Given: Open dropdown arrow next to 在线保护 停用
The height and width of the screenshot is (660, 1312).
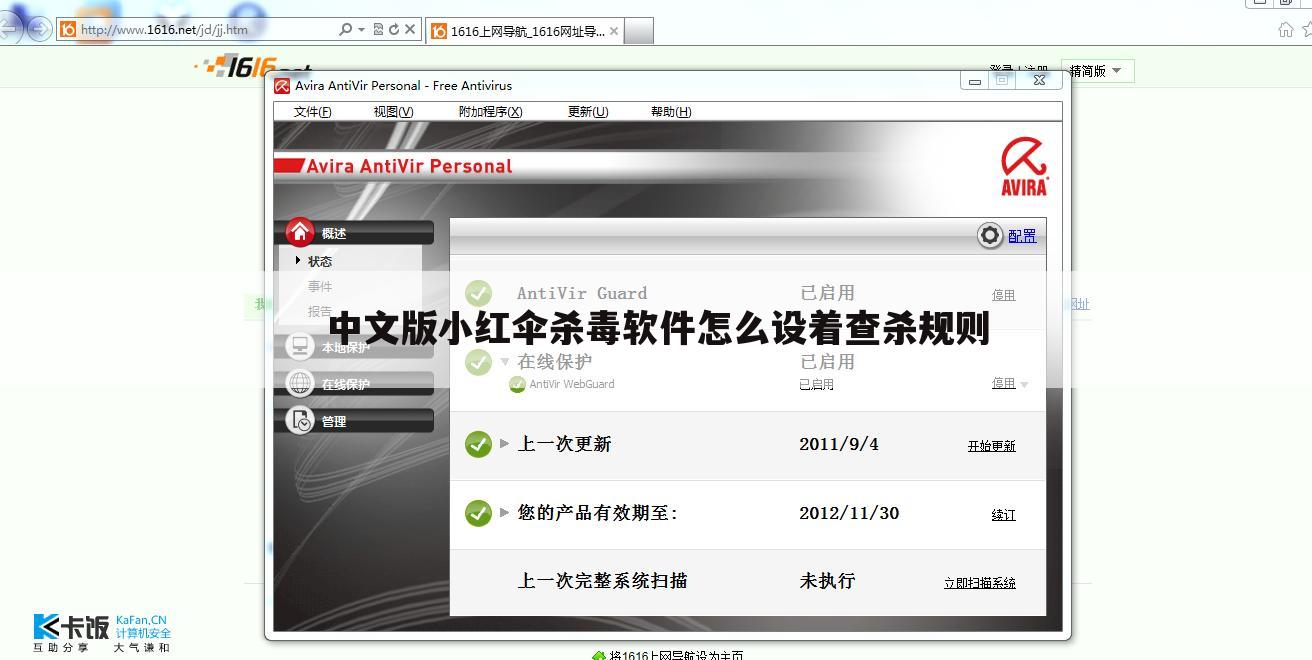Looking at the screenshot, I should tap(1024, 384).
